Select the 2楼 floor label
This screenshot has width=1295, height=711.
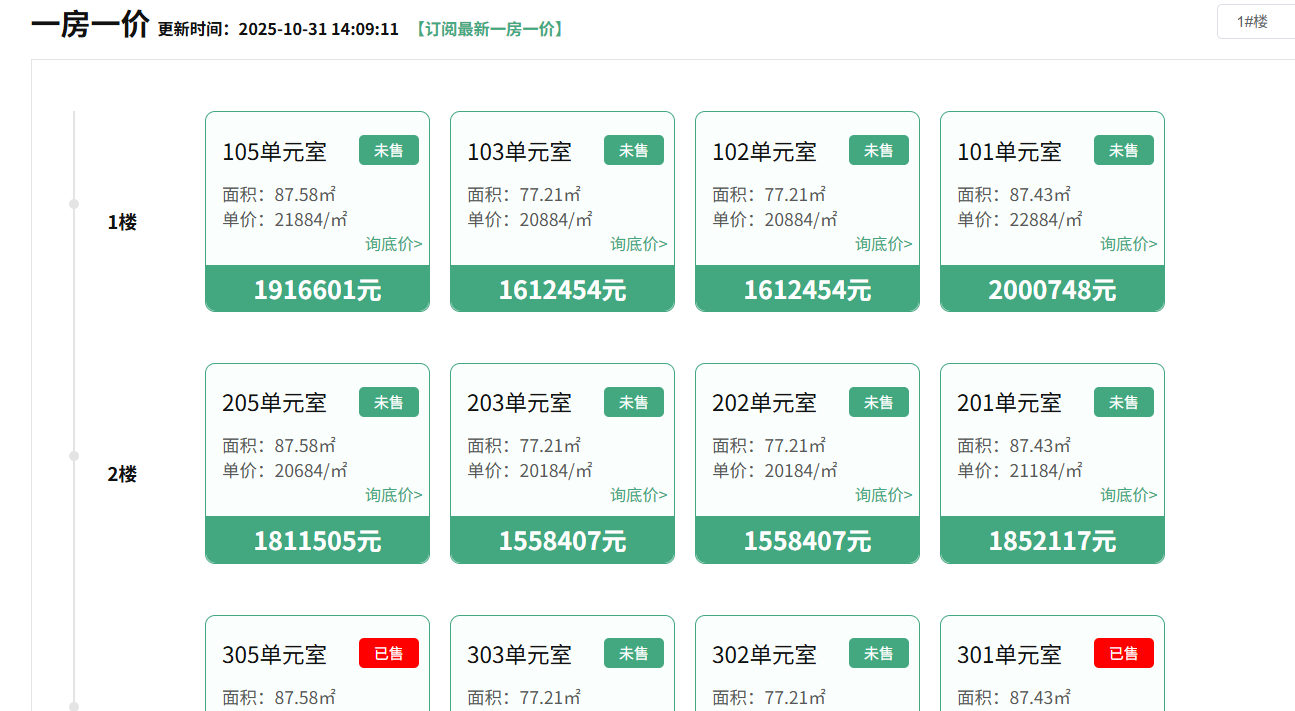122,474
